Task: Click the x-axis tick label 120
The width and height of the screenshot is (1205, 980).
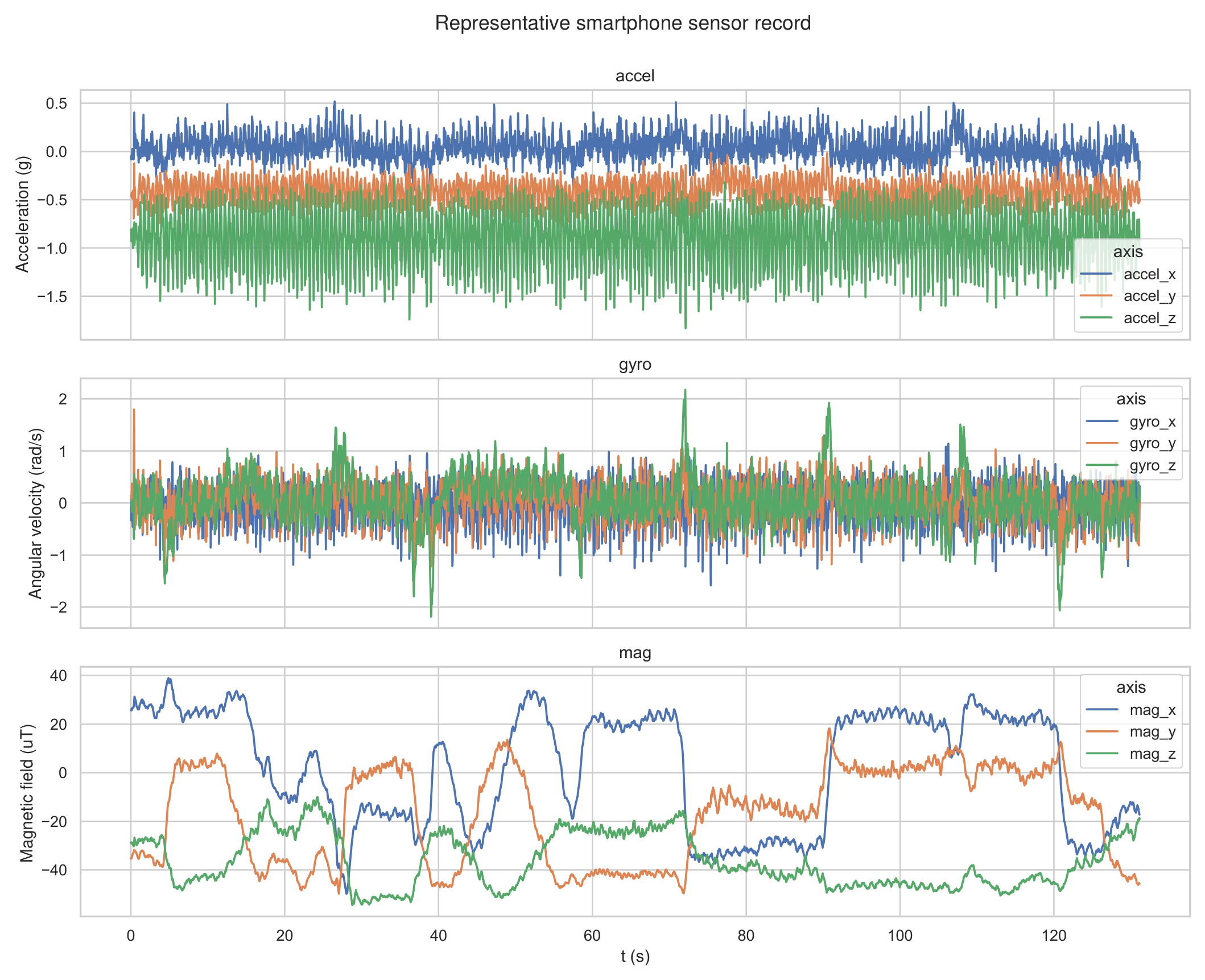Action: 1054,936
